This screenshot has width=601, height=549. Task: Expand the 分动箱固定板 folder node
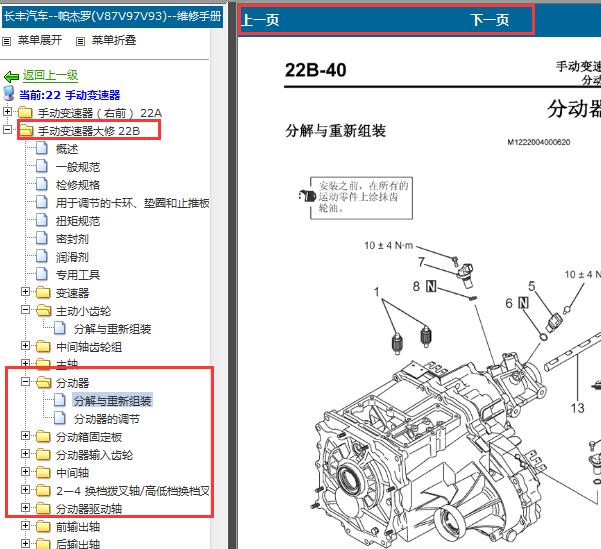(25, 436)
